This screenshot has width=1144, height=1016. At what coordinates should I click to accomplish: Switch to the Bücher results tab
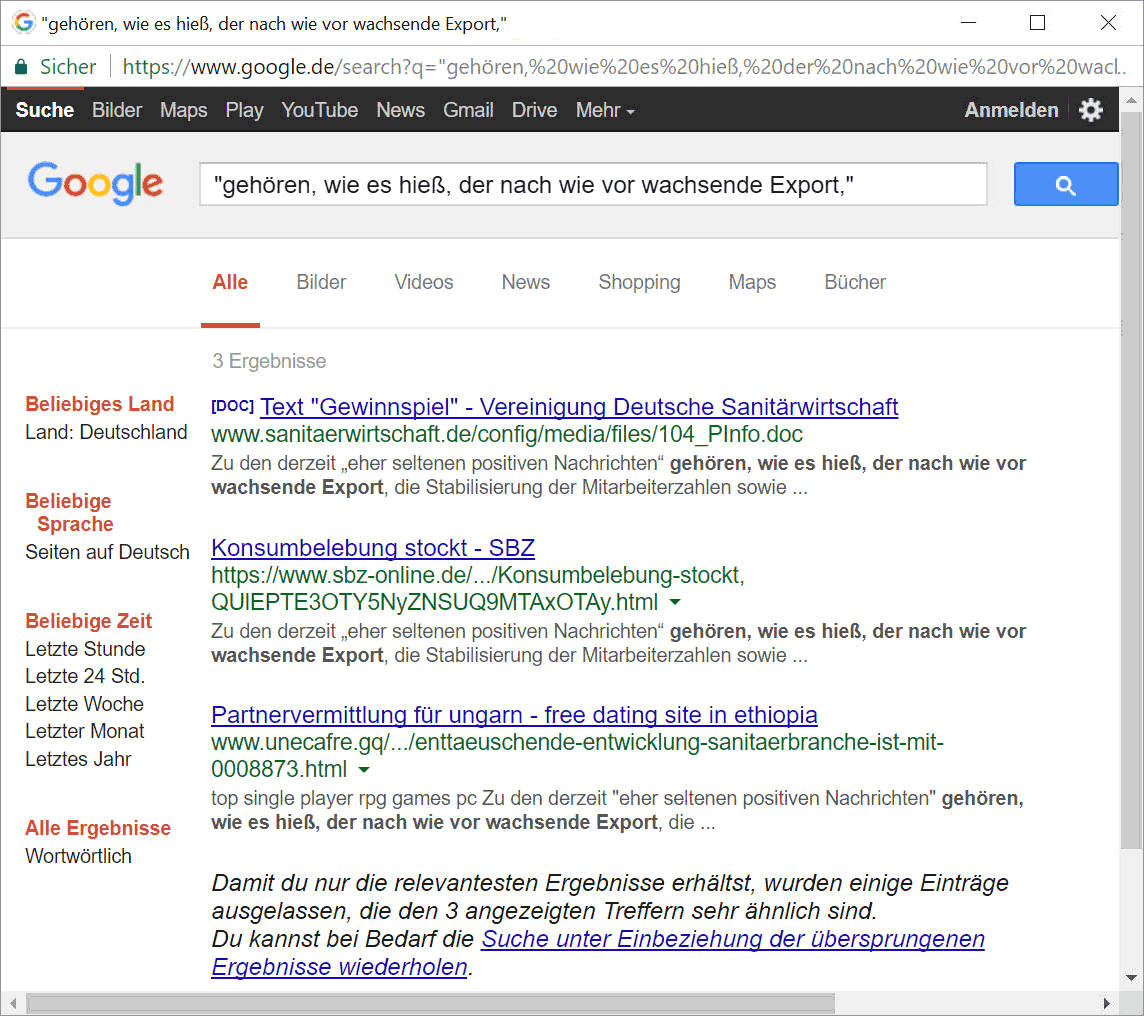coord(855,282)
